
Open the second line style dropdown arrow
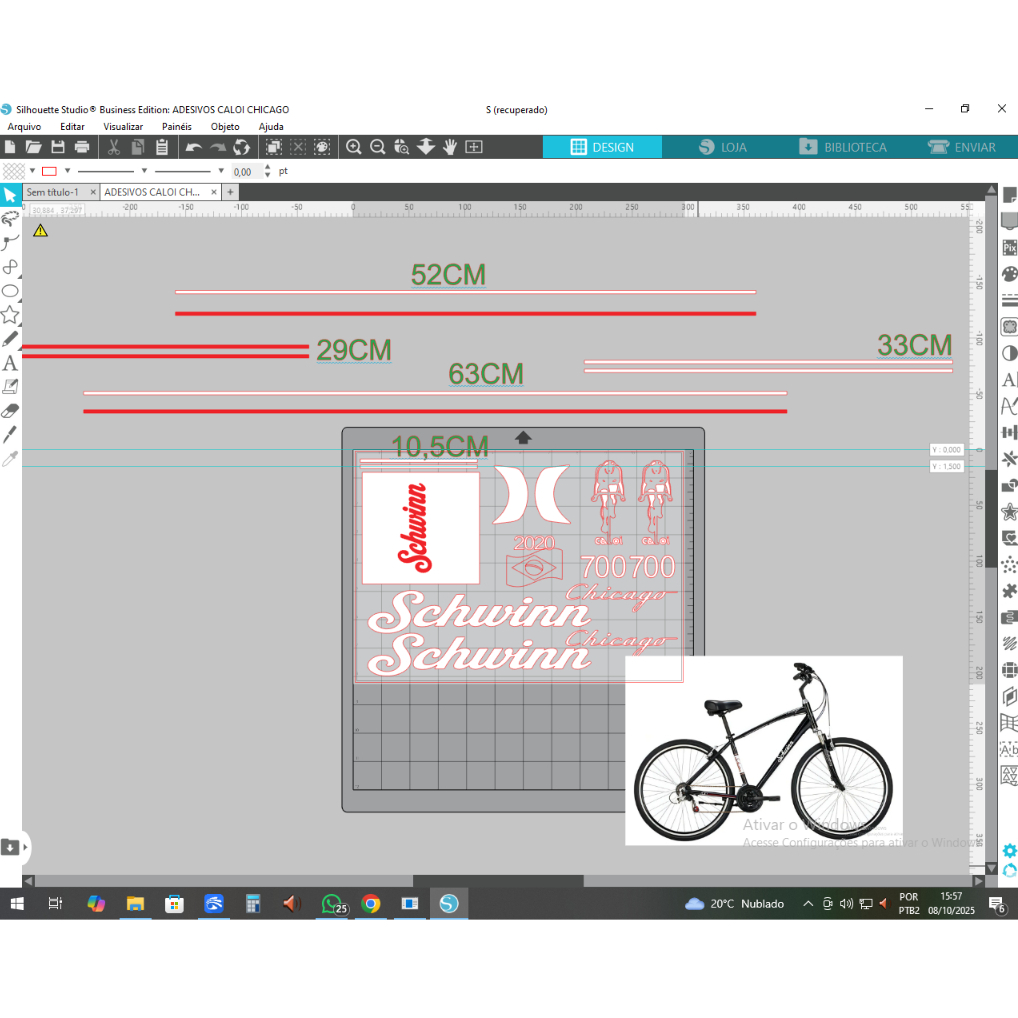[221, 171]
